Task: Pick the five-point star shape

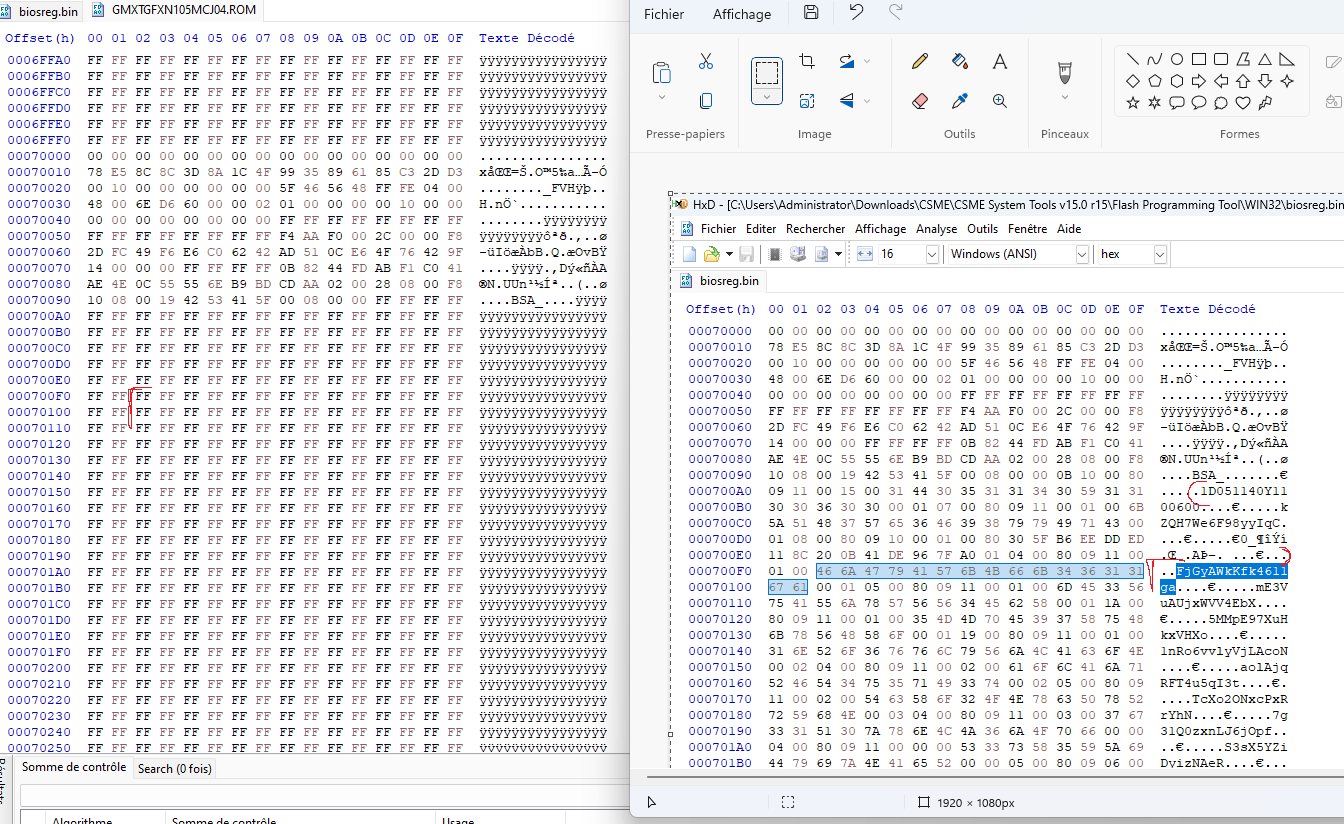Action: coord(1133,102)
